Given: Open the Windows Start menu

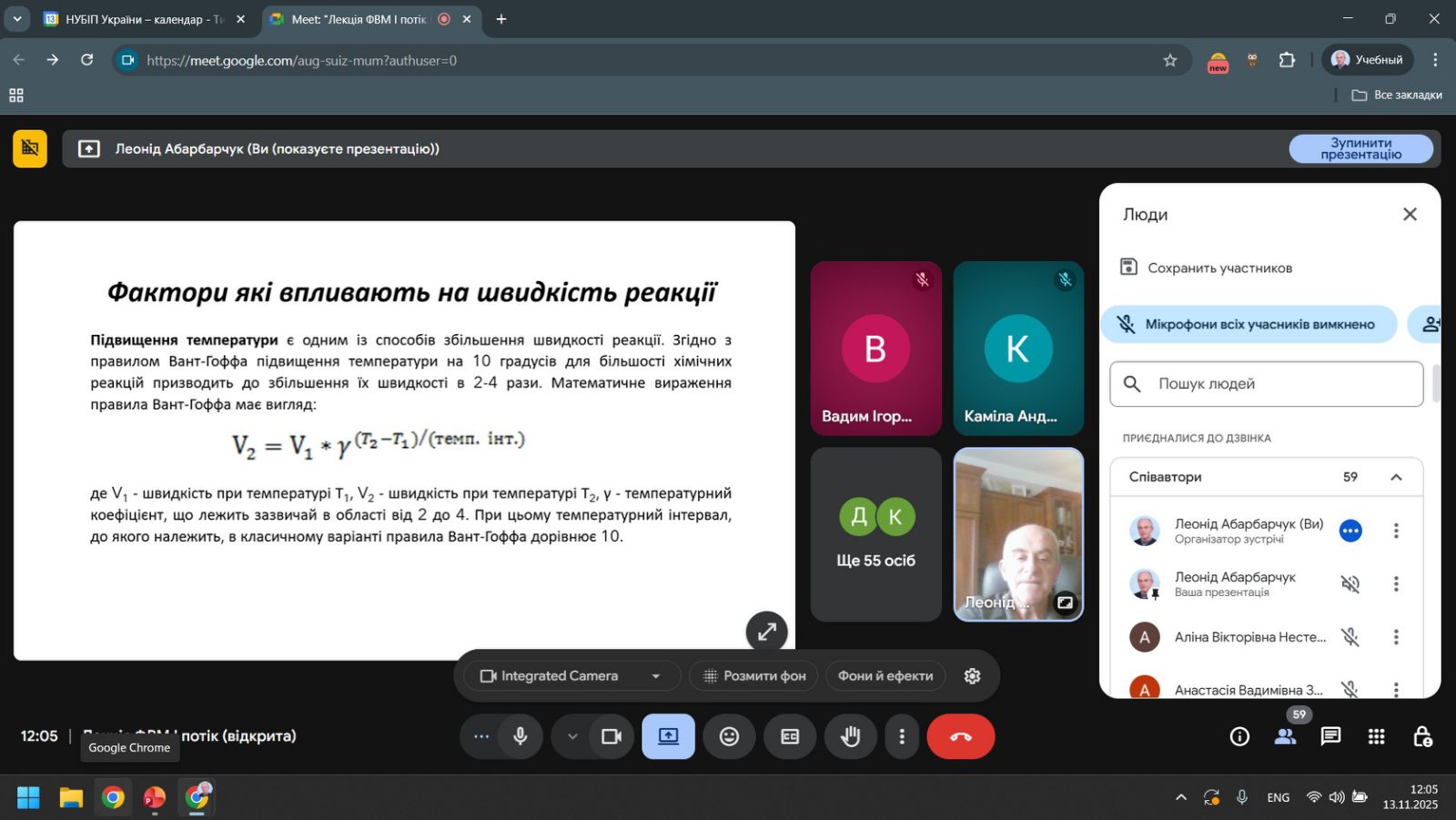Looking at the screenshot, I should pos(28,798).
